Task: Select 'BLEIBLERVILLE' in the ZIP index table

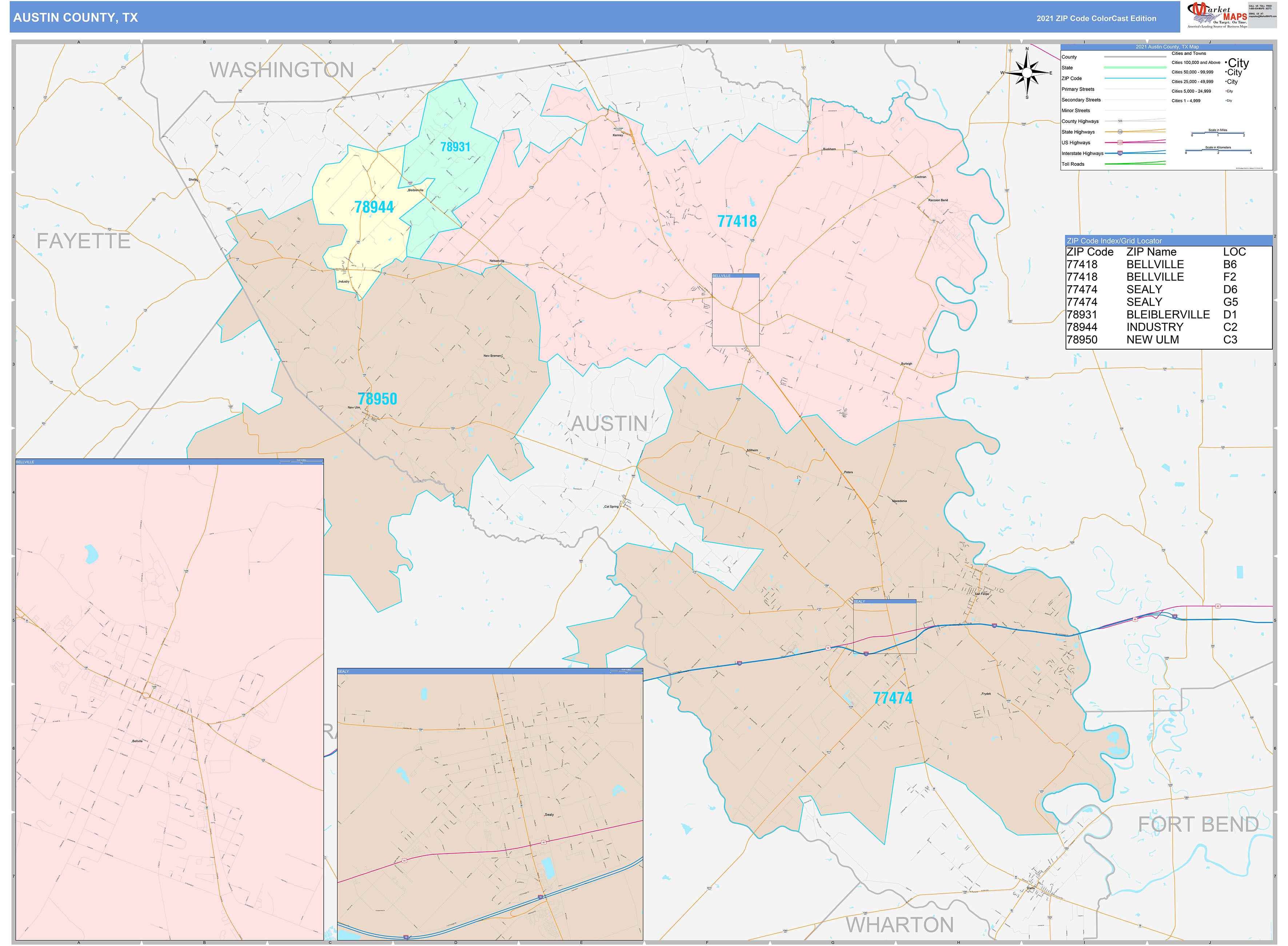Action: click(1168, 315)
